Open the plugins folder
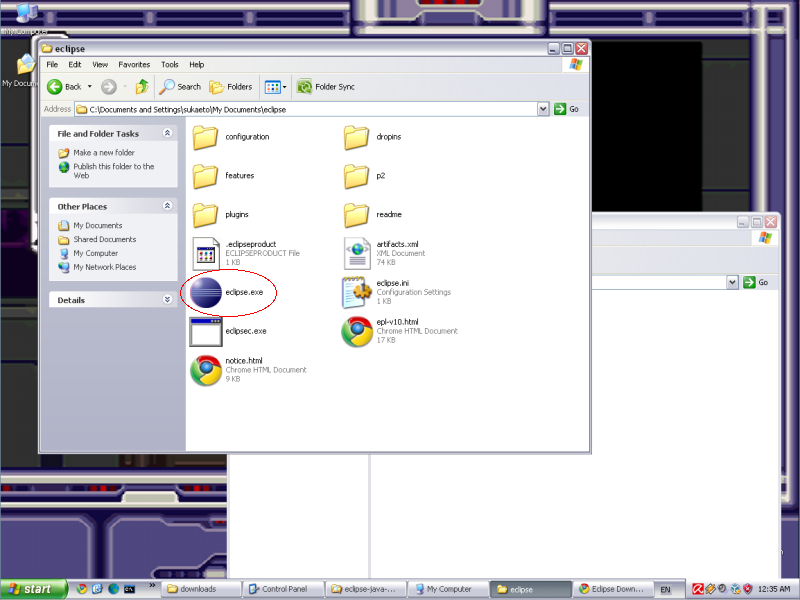This screenshot has height=600, width=800. (205, 214)
